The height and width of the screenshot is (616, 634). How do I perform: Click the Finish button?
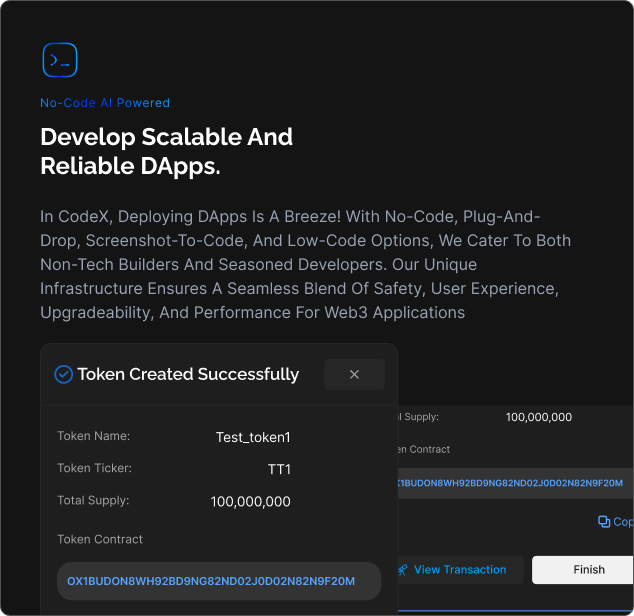coord(583,570)
